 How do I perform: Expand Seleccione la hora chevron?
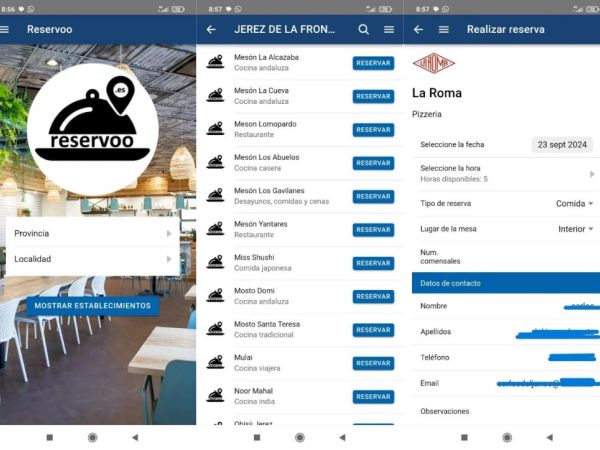pyautogui.click(x=592, y=174)
